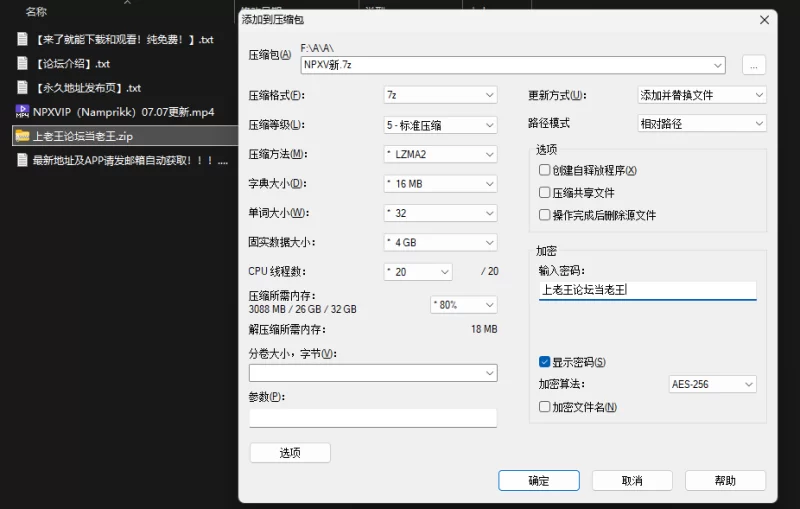Open the 单词大小 32 dropdown
The width and height of the screenshot is (800, 509).
pos(440,213)
